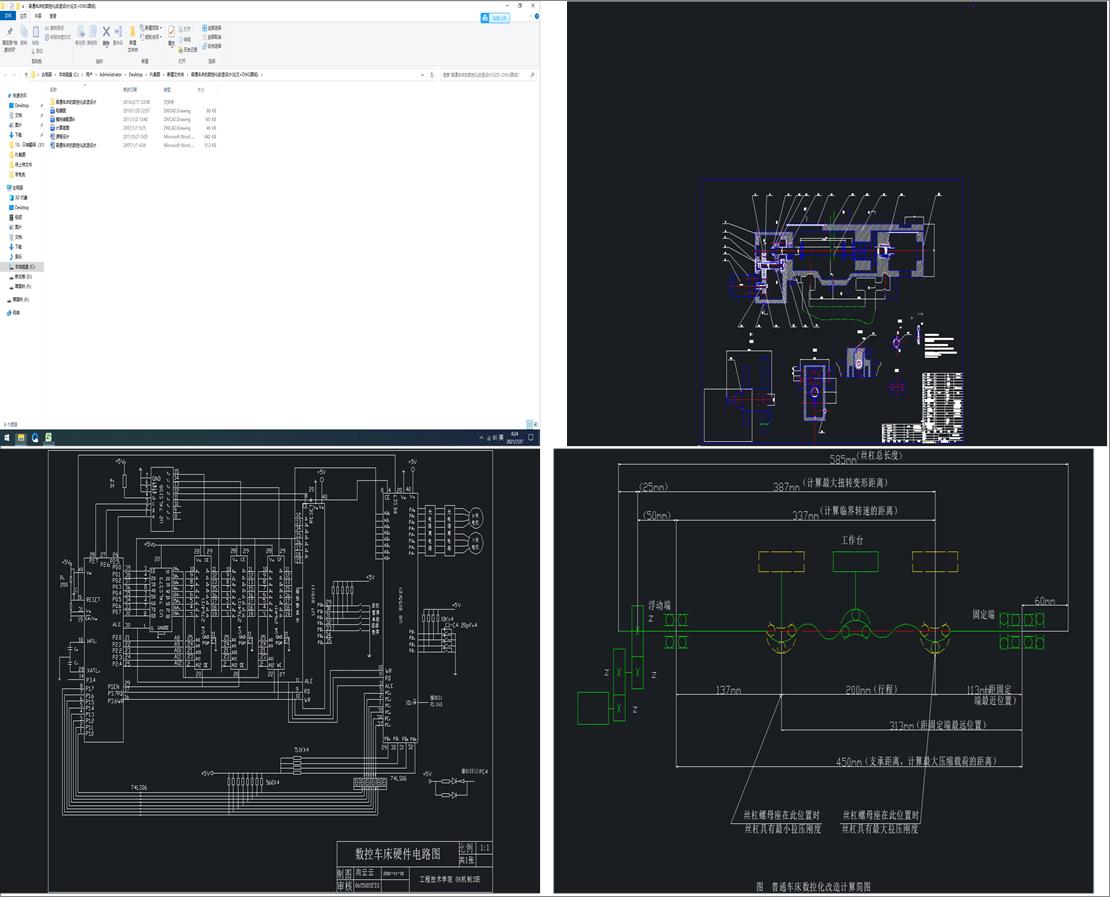This screenshot has height=897, width=1110.
Task: Create a folder with the New Folder icon
Action: pyautogui.click(x=131, y=34)
